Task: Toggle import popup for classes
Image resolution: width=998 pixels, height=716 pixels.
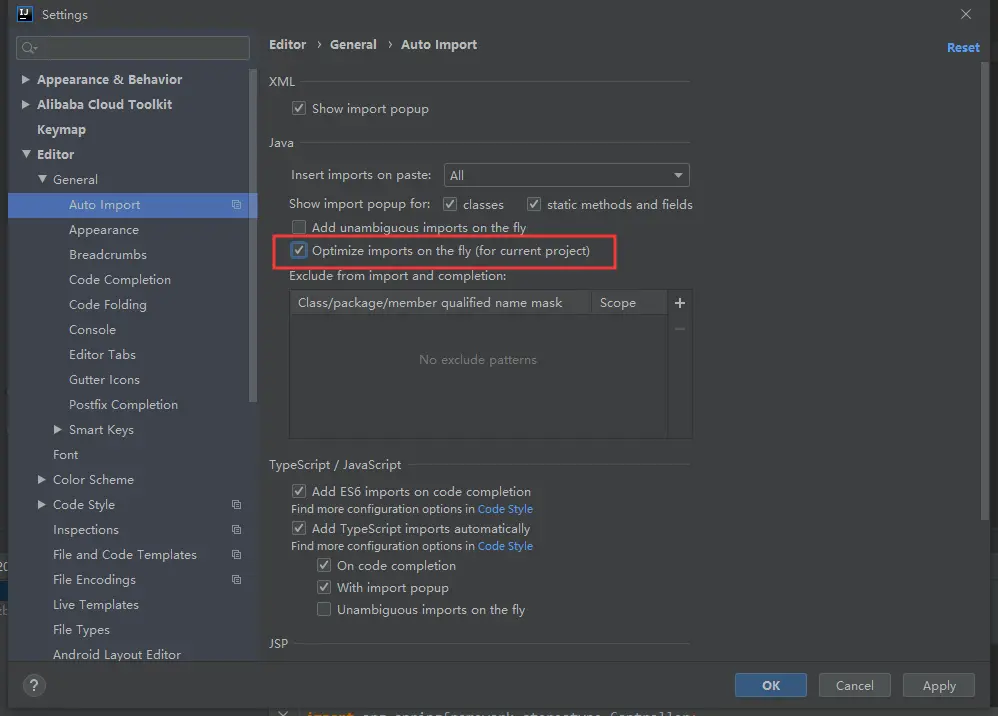Action: (450, 204)
